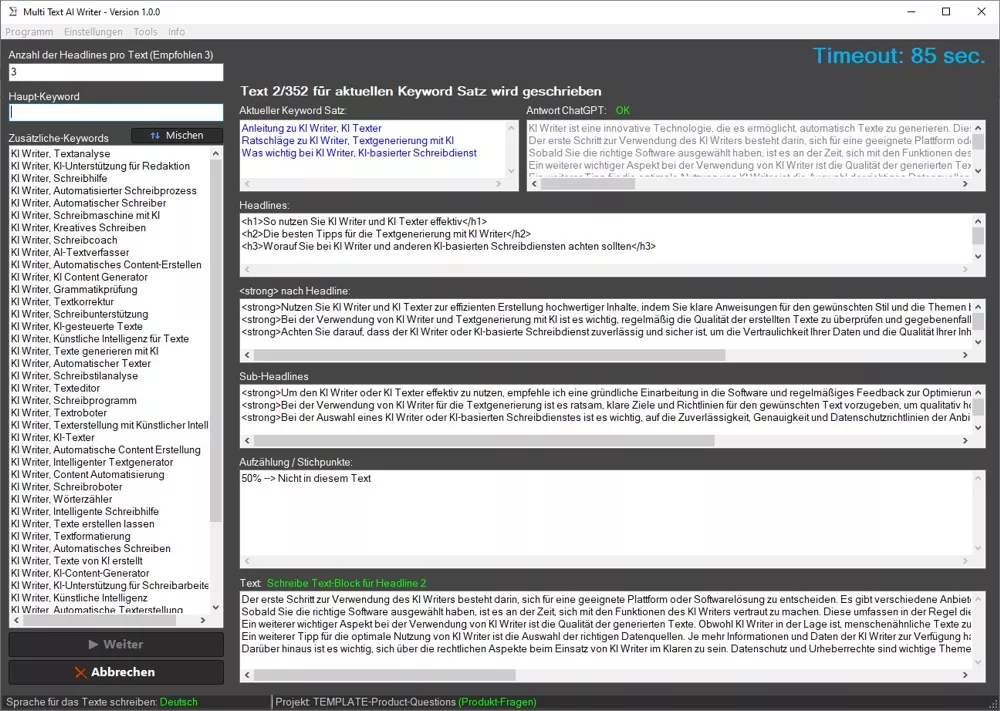
Task: Click 'Ratschläge zu KI Writer' keyword line
Action: [348, 140]
